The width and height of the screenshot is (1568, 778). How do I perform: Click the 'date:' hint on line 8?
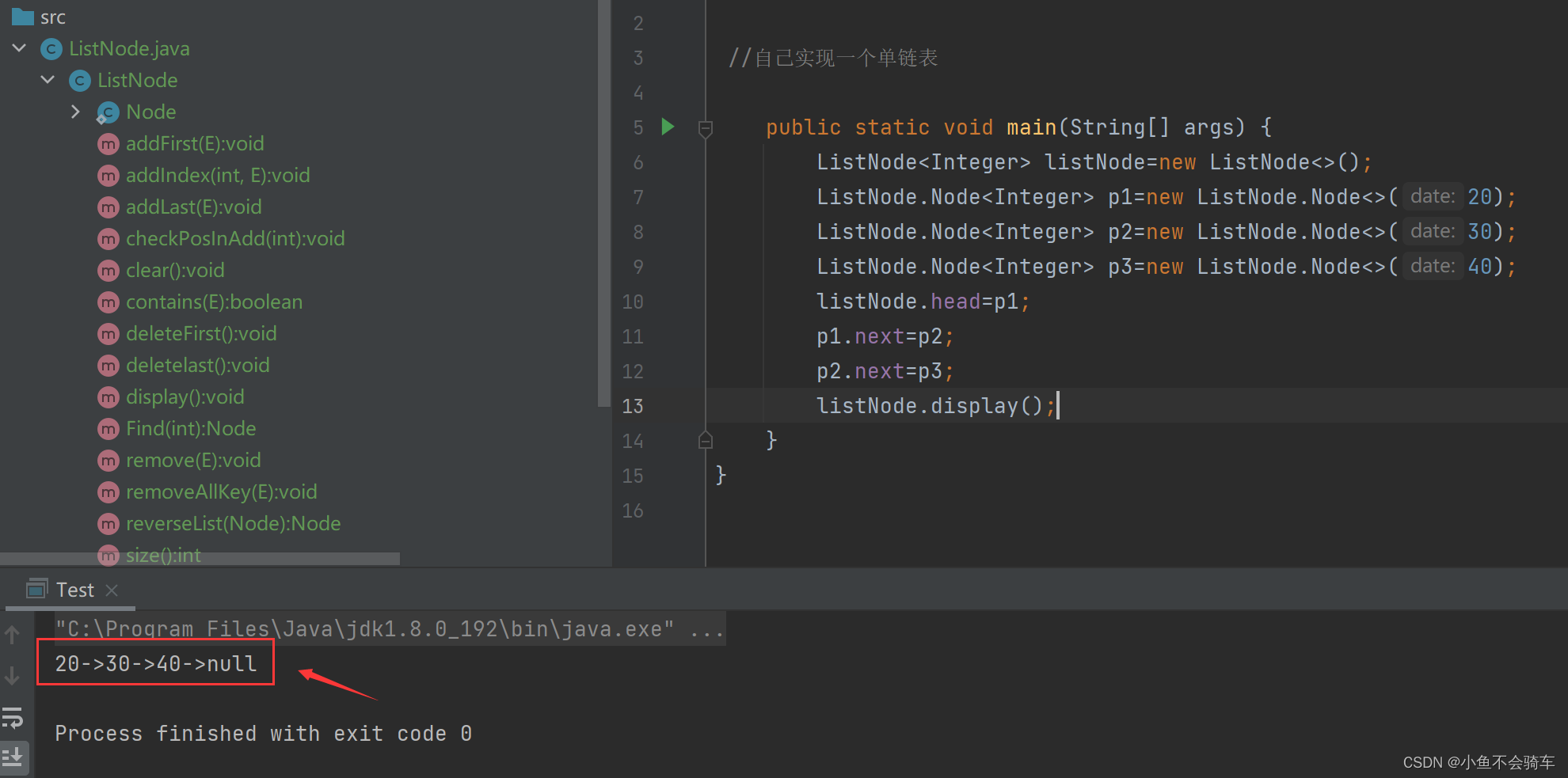click(1433, 231)
